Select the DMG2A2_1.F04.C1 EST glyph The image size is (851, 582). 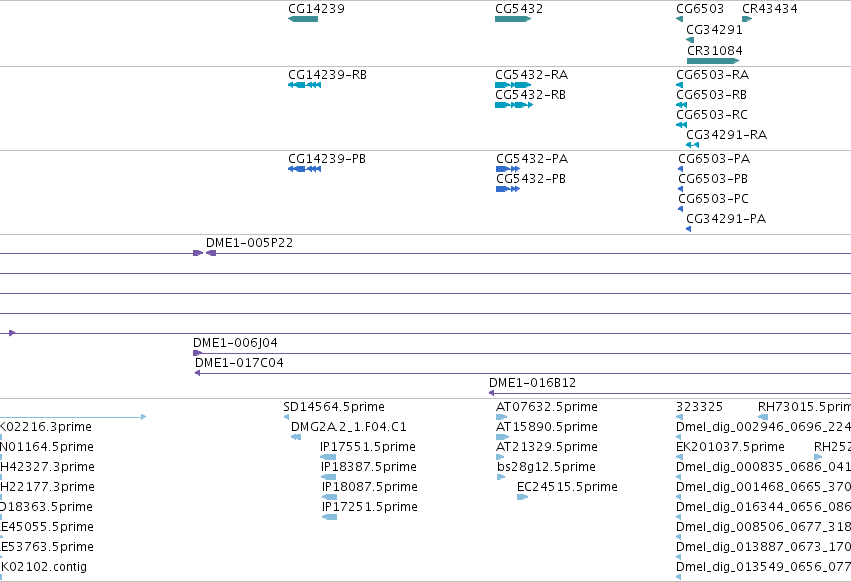296,437
